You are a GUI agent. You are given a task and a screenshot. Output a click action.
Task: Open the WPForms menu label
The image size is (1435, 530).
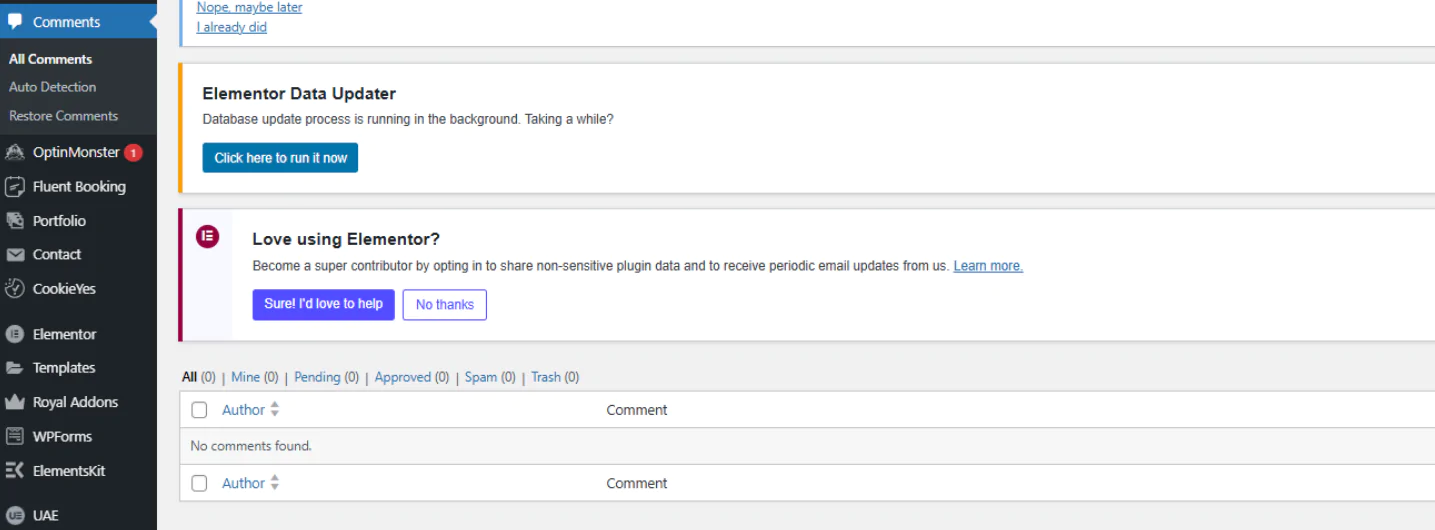(62, 436)
